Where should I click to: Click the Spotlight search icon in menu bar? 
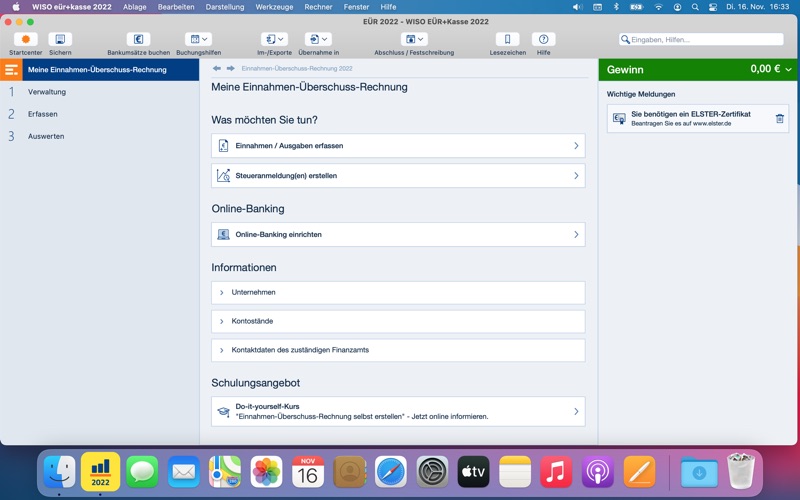695,7
